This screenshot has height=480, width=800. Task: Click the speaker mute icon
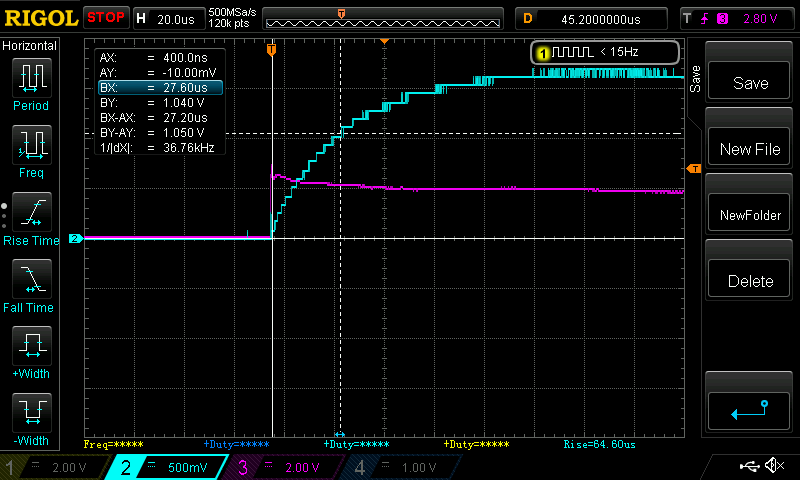coord(773,466)
